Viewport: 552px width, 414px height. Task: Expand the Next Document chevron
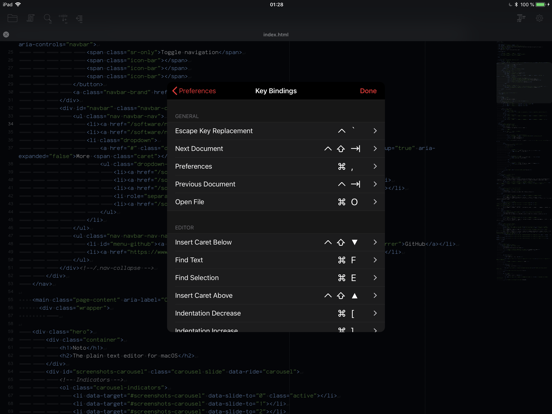375,149
